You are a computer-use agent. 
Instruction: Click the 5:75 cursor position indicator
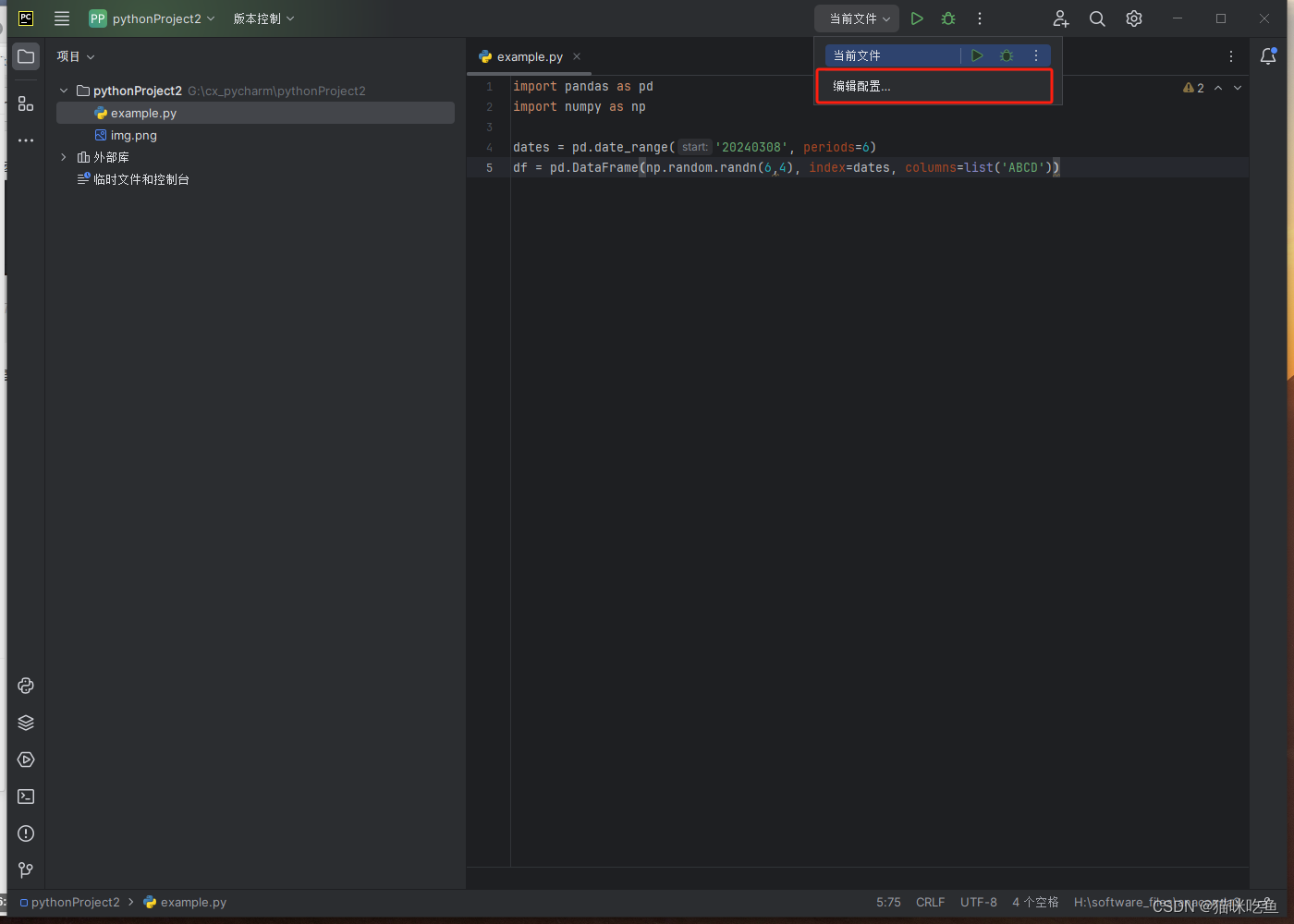[888, 902]
